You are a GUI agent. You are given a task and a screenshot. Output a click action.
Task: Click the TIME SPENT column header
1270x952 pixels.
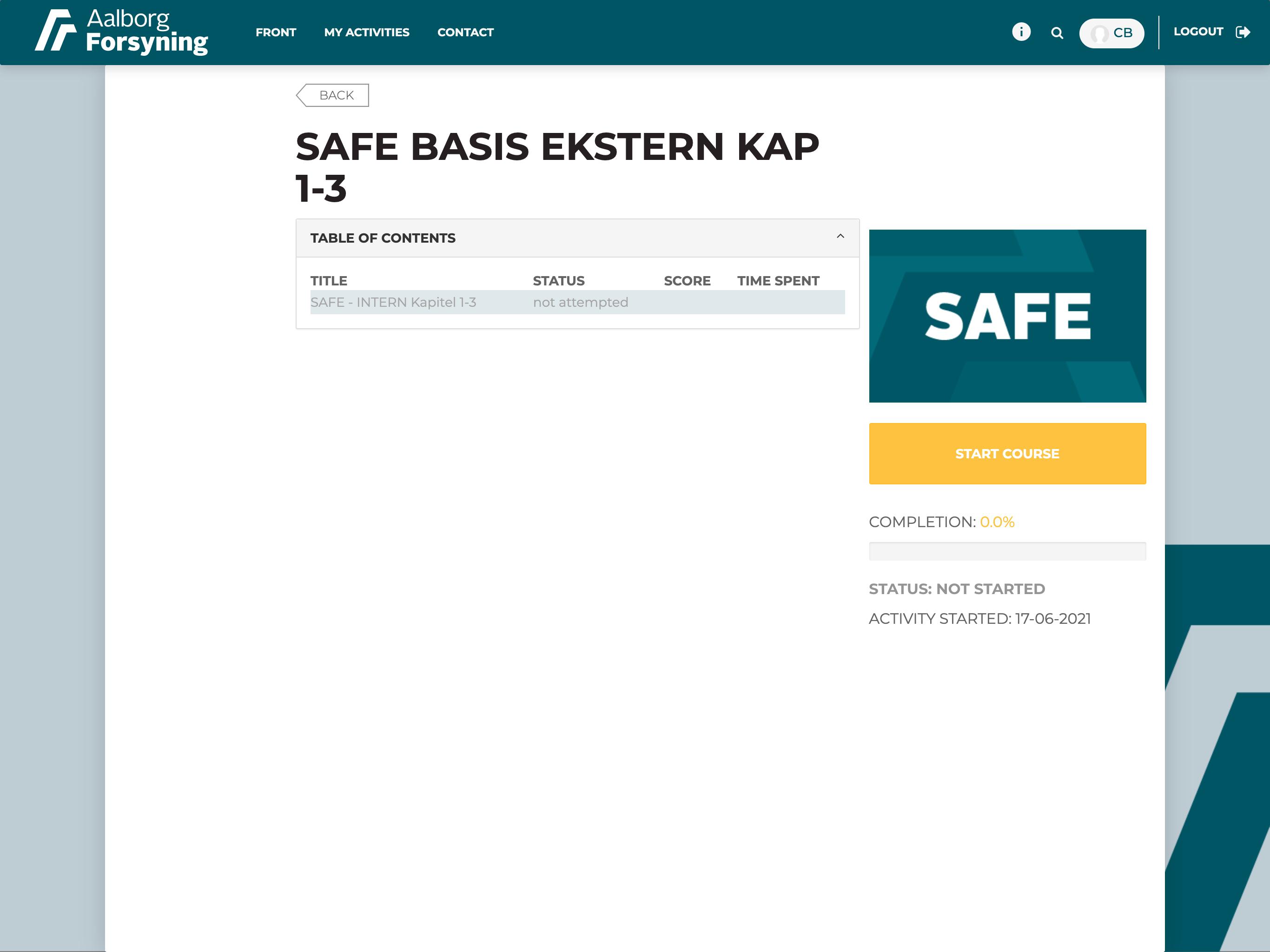[x=778, y=281]
